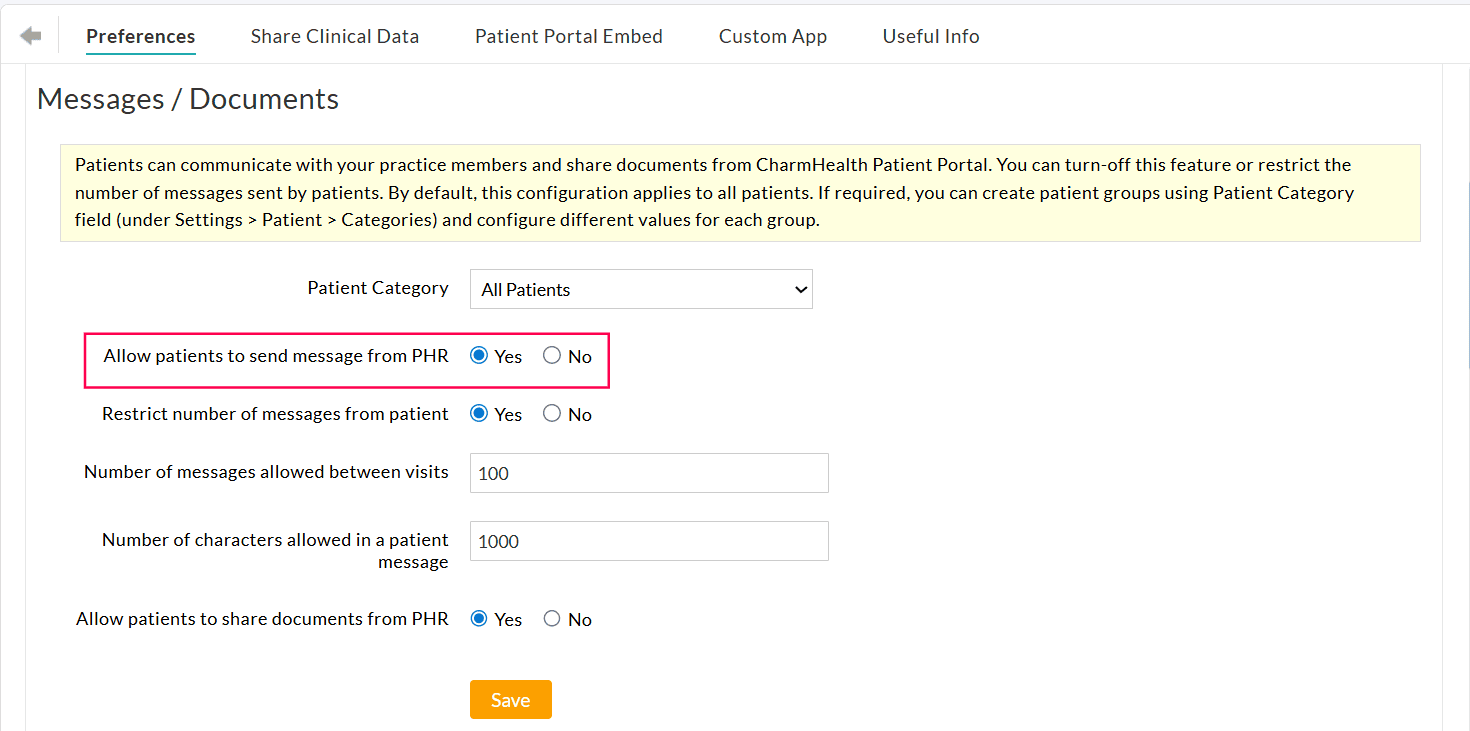
Task: Open the Patient Portal Embed tab
Action: pyautogui.click(x=568, y=36)
